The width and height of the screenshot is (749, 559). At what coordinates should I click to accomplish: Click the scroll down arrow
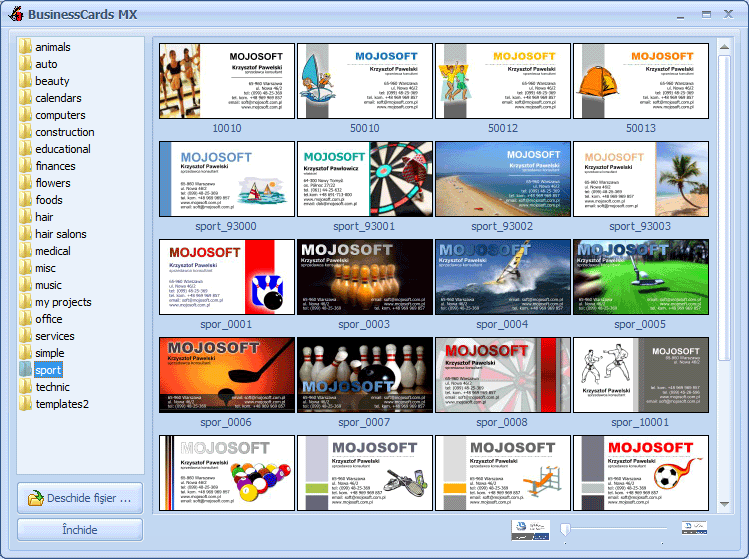point(724,504)
